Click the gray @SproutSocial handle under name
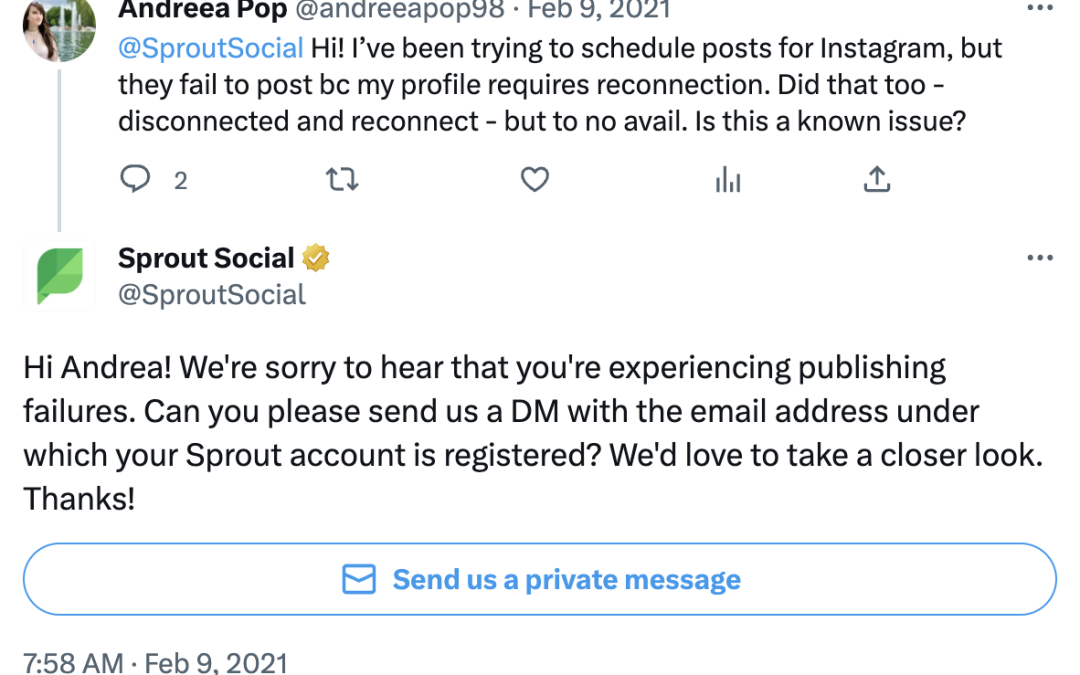This screenshot has height=675, width=1080. [212, 294]
